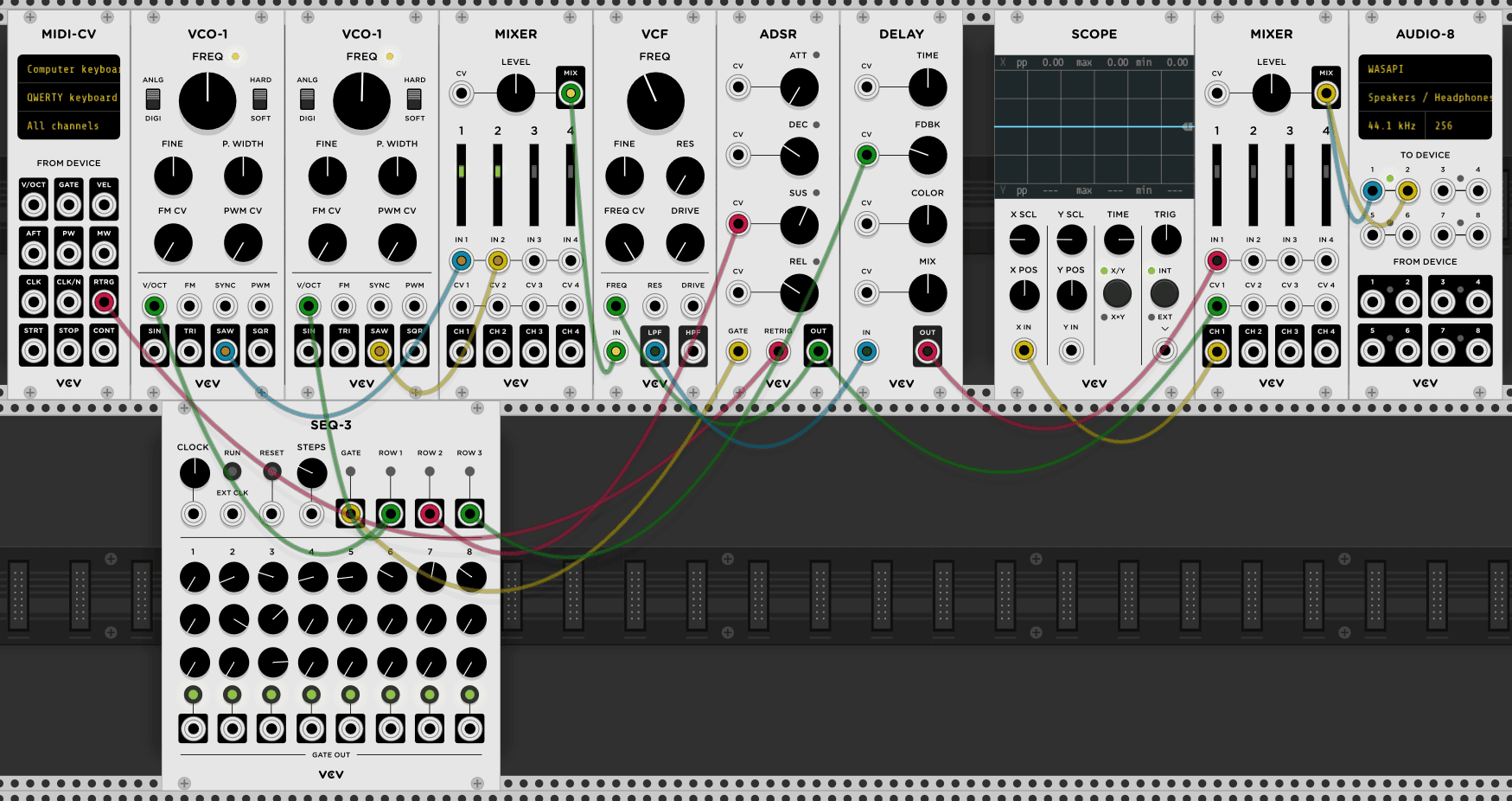Click the X IN port on the SCOPE

[1024, 350]
